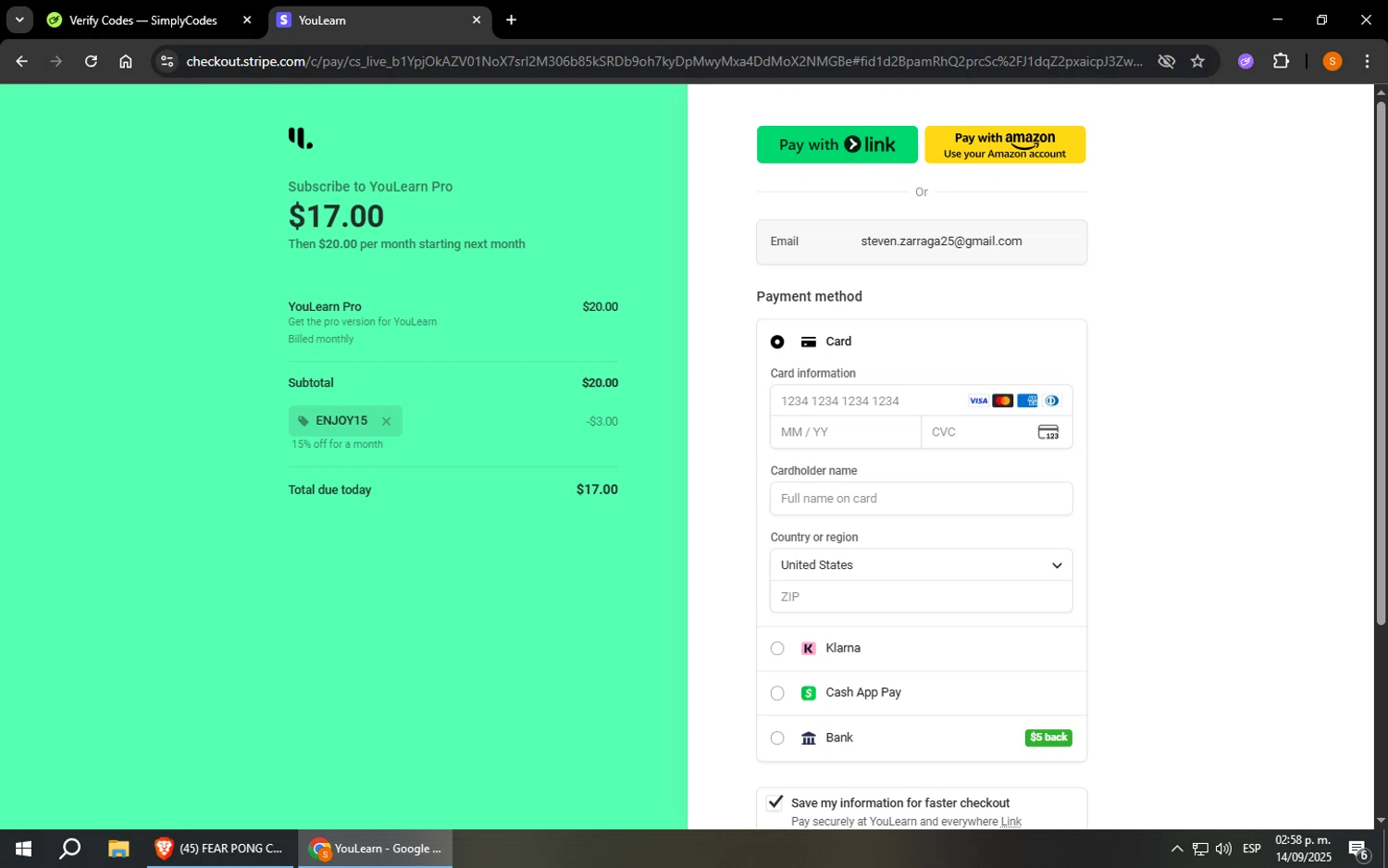
Task: Click the Klarna logo icon
Action: pos(808,649)
